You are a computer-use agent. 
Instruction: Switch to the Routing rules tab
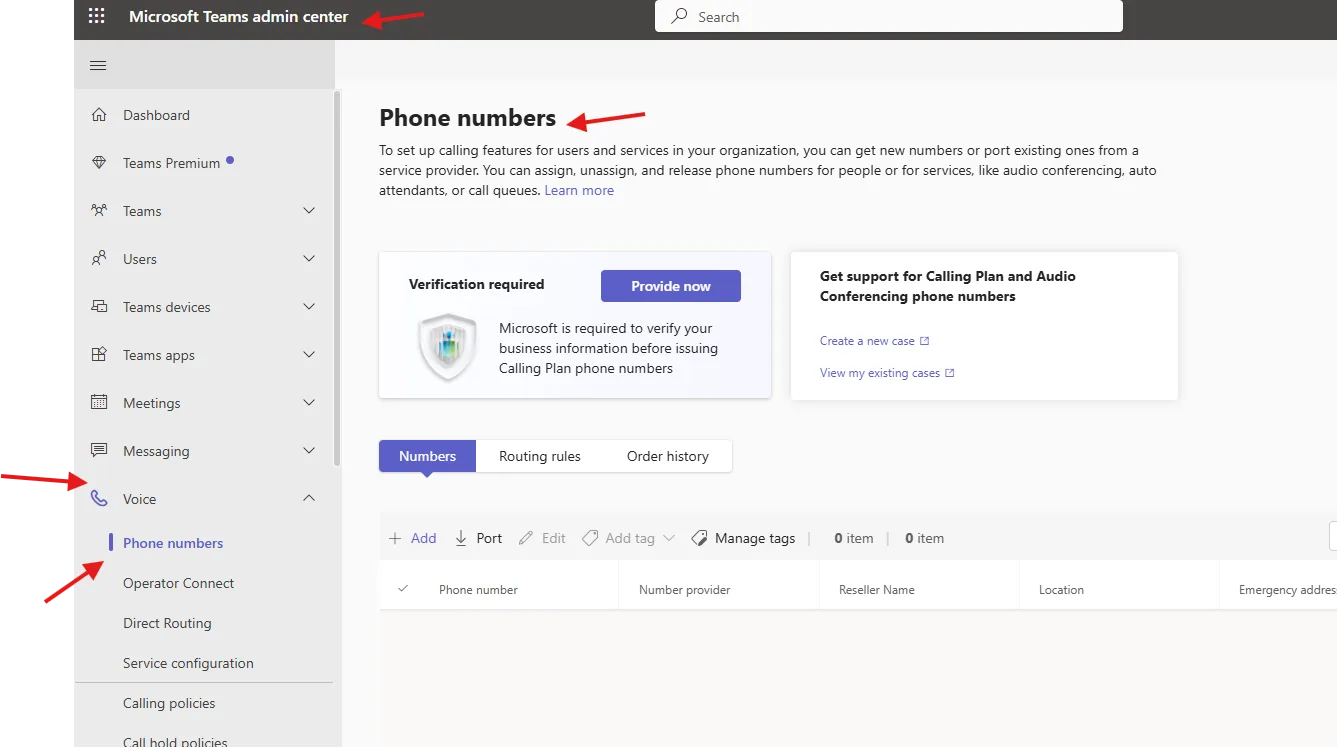(x=539, y=456)
